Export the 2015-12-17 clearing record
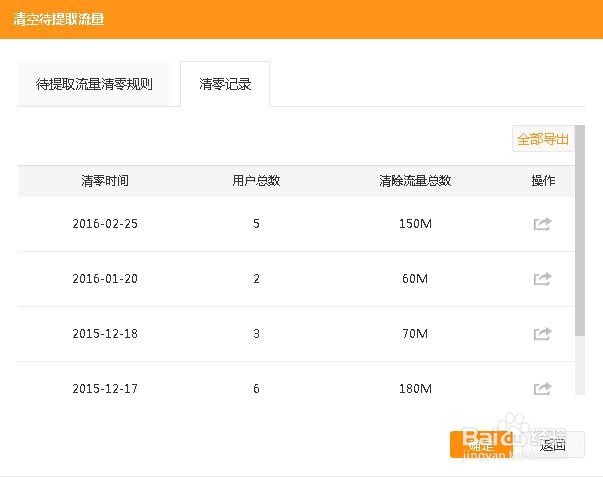The image size is (603, 477). pyautogui.click(x=543, y=389)
